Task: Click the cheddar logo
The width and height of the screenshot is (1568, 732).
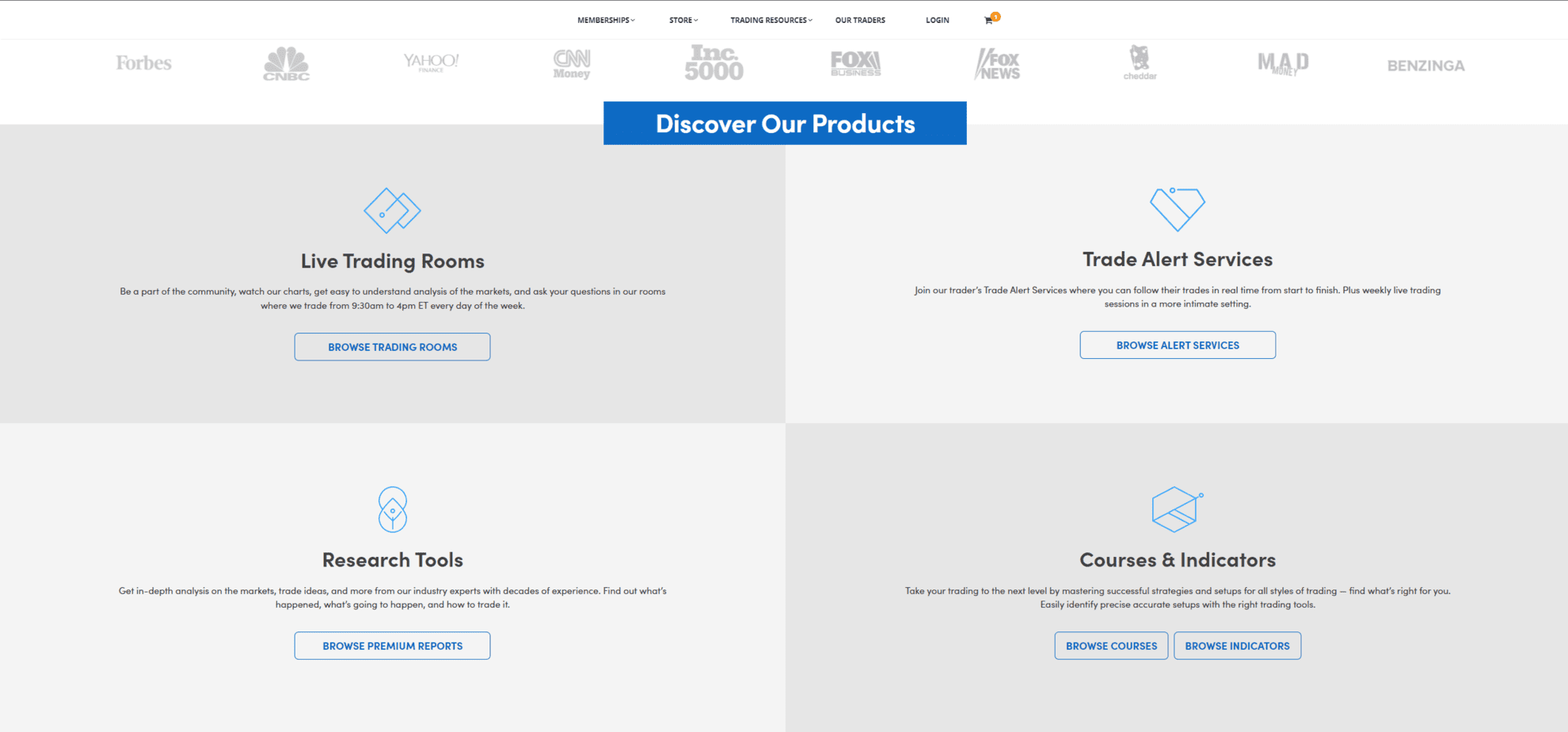Action: [1140, 63]
